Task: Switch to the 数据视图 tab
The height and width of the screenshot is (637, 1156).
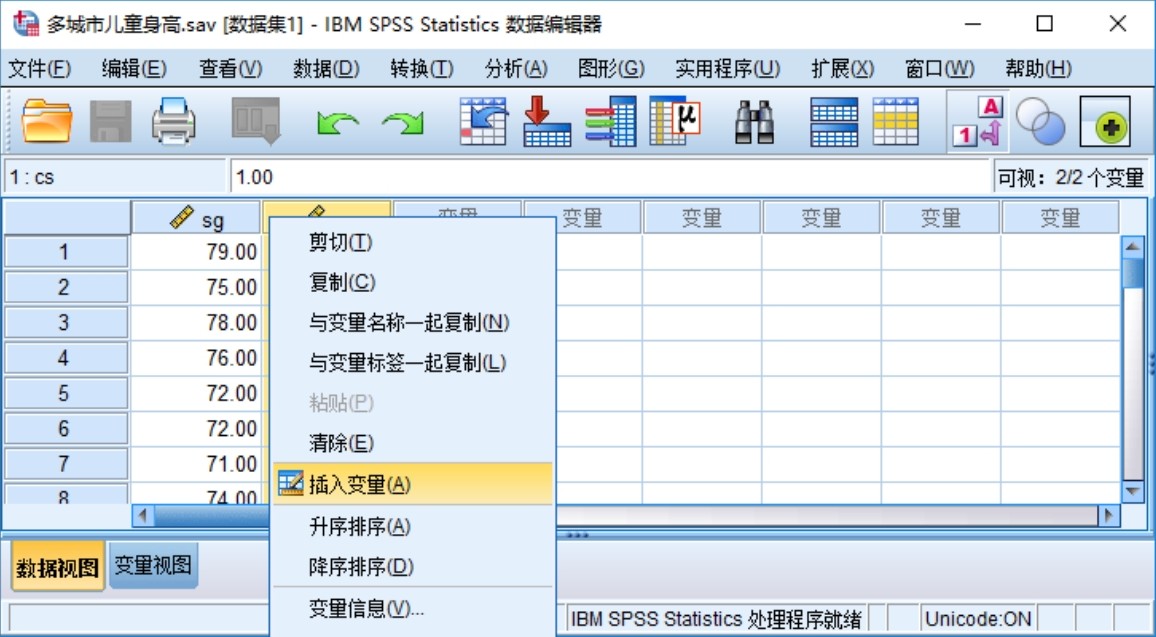Action: [x=58, y=568]
